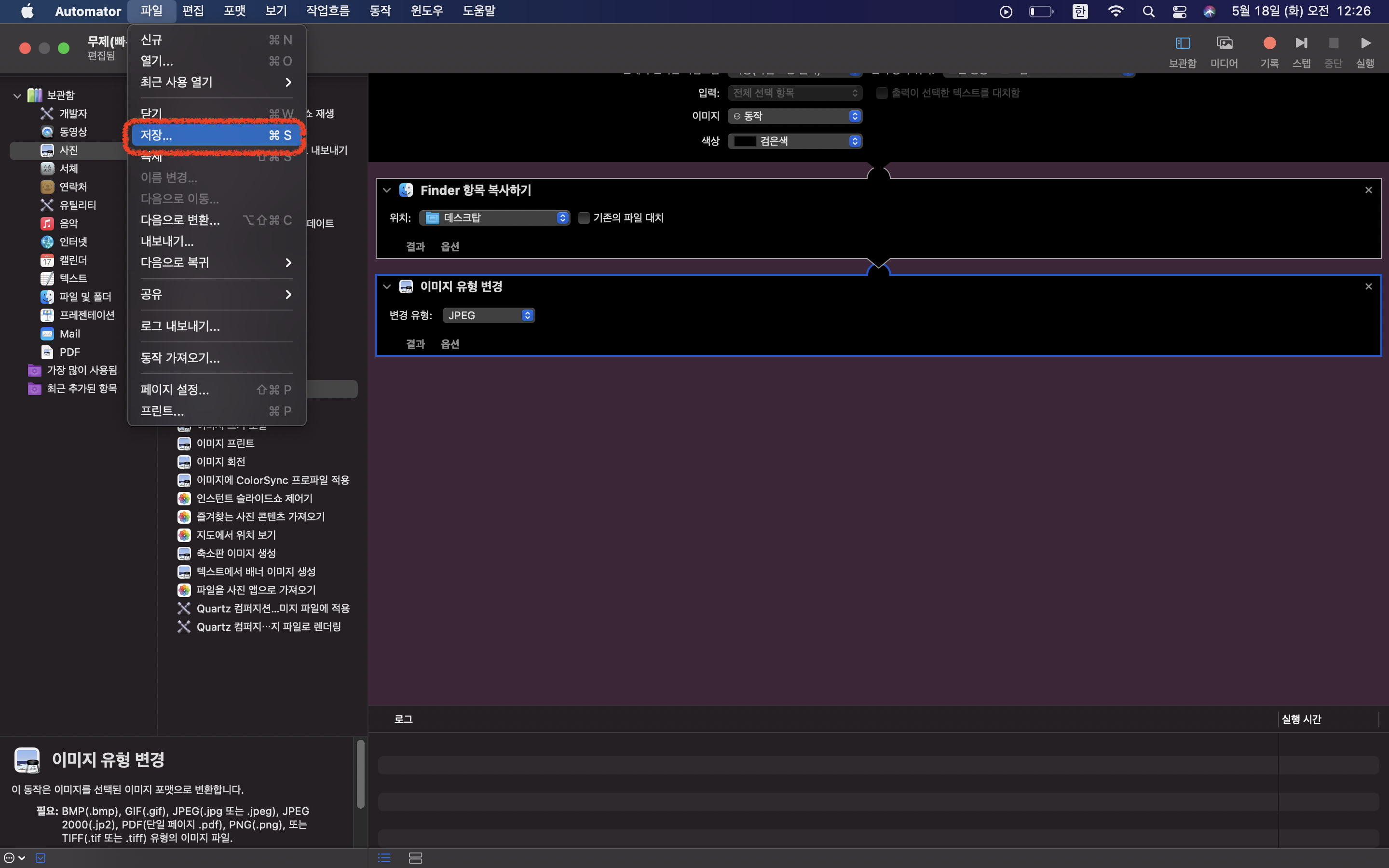This screenshot has height=868, width=1389.
Task: Open the 변경 유형 JPEG dropdown
Action: coord(489,315)
